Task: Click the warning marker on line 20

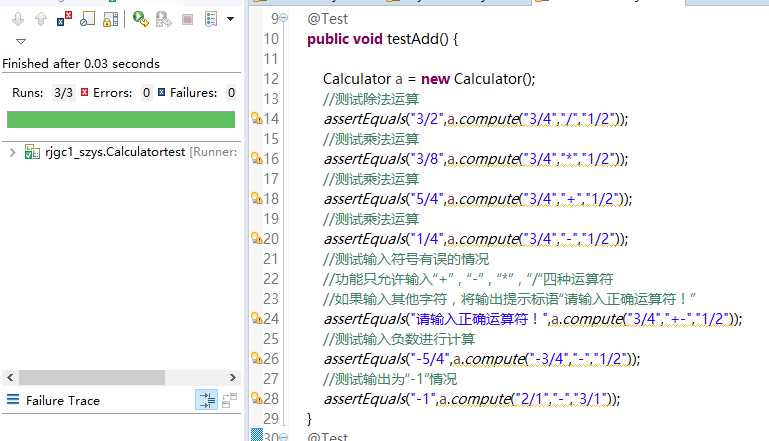Action: (x=256, y=238)
